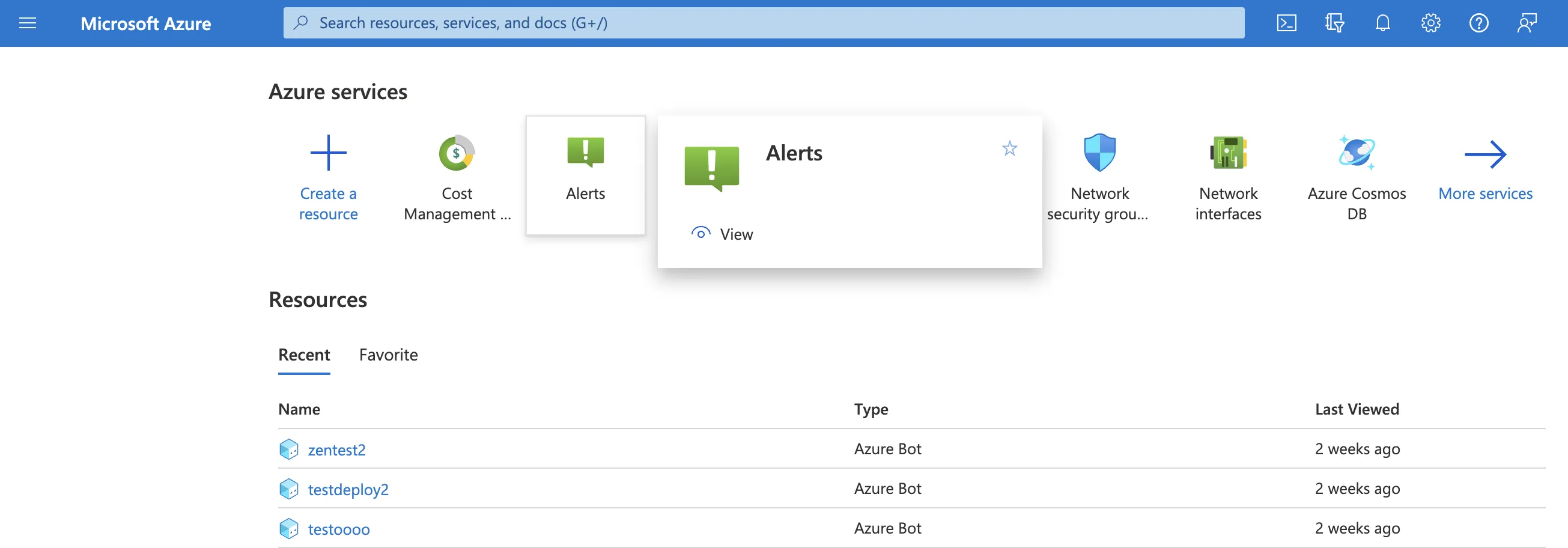Screen dimensions: 1568x548
Task: Open Directories and subscriptions filter
Action: 1334,23
